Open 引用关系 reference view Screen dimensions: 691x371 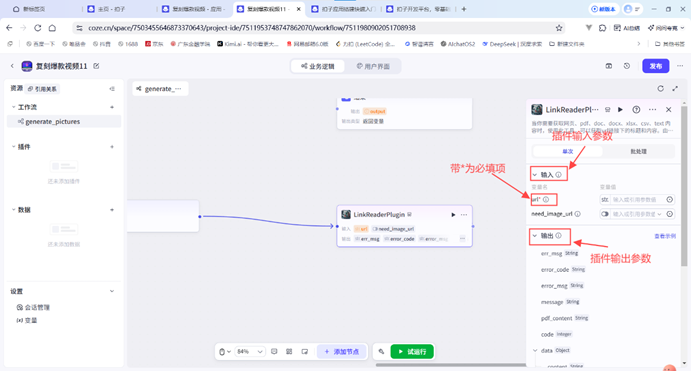42,89
